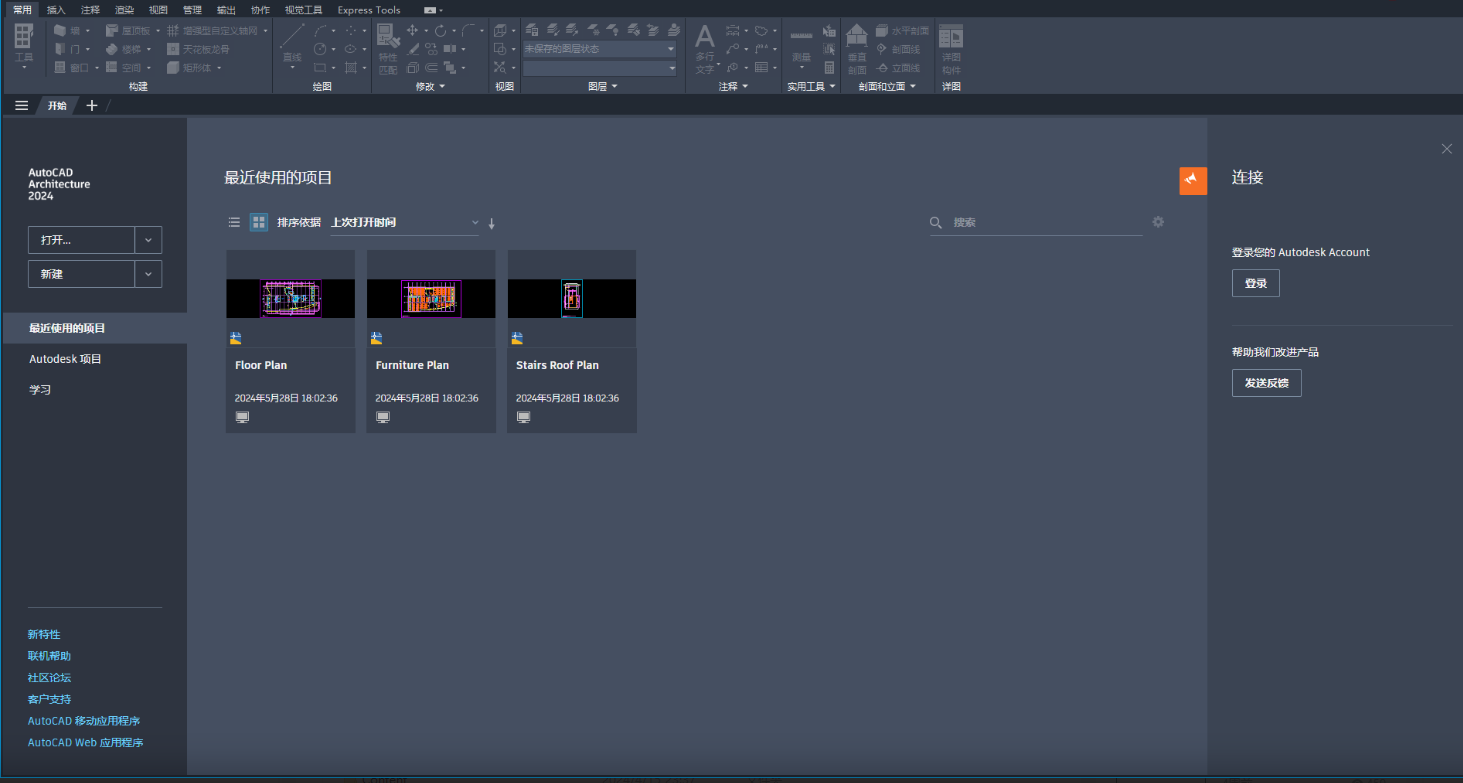Click the 详图构件 (Detail Component) icon
The height and width of the screenshot is (783, 1463).
coord(951,37)
